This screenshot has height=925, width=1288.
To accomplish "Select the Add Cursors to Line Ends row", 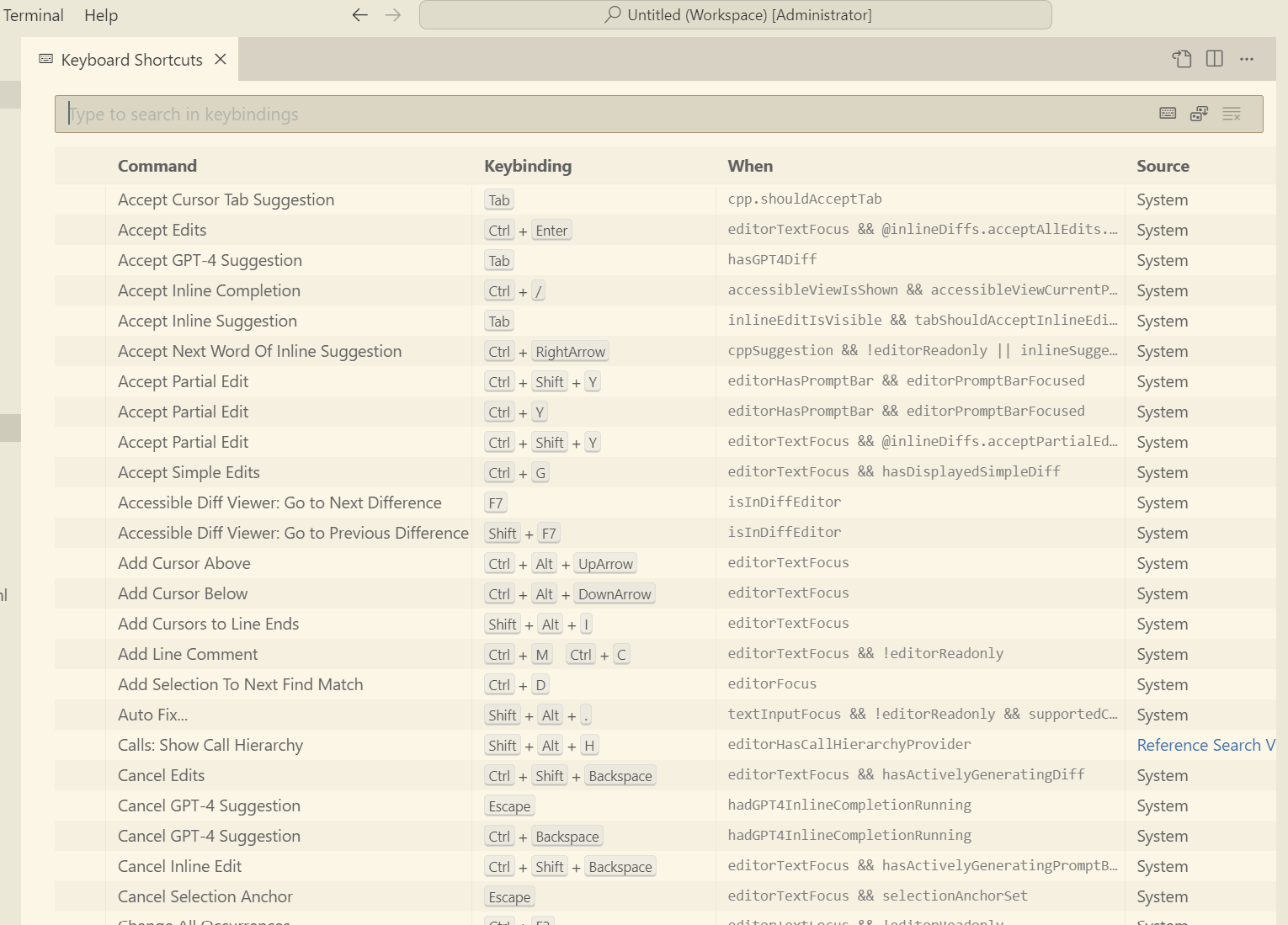I will click(665, 624).
